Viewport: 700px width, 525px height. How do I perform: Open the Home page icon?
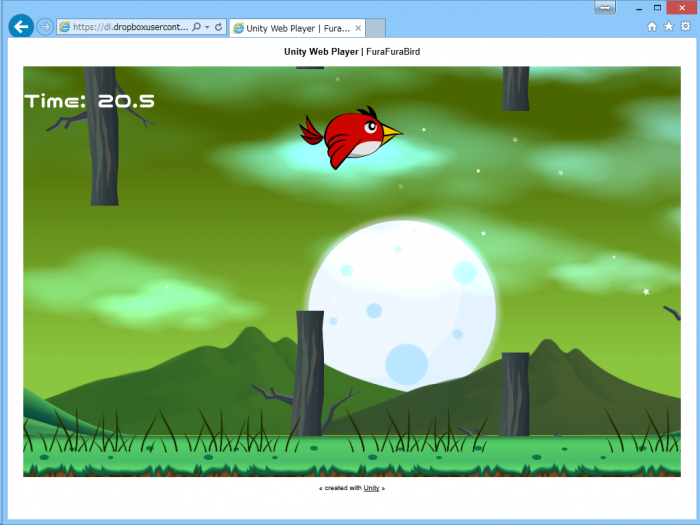652,27
